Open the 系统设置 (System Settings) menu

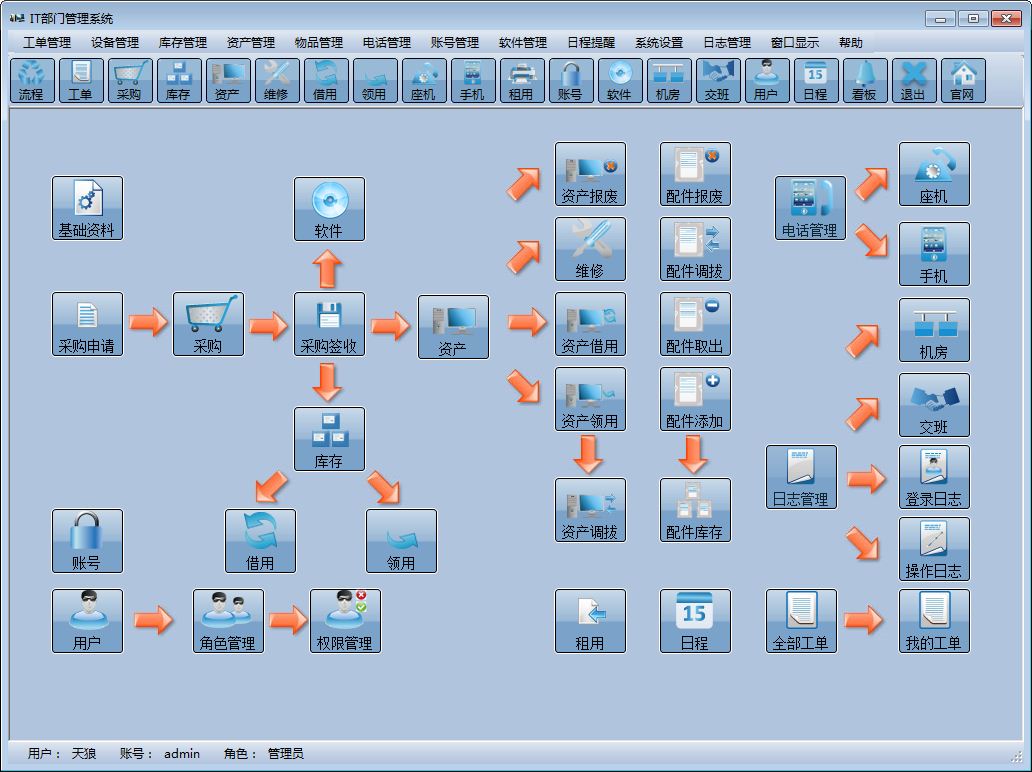coord(661,42)
